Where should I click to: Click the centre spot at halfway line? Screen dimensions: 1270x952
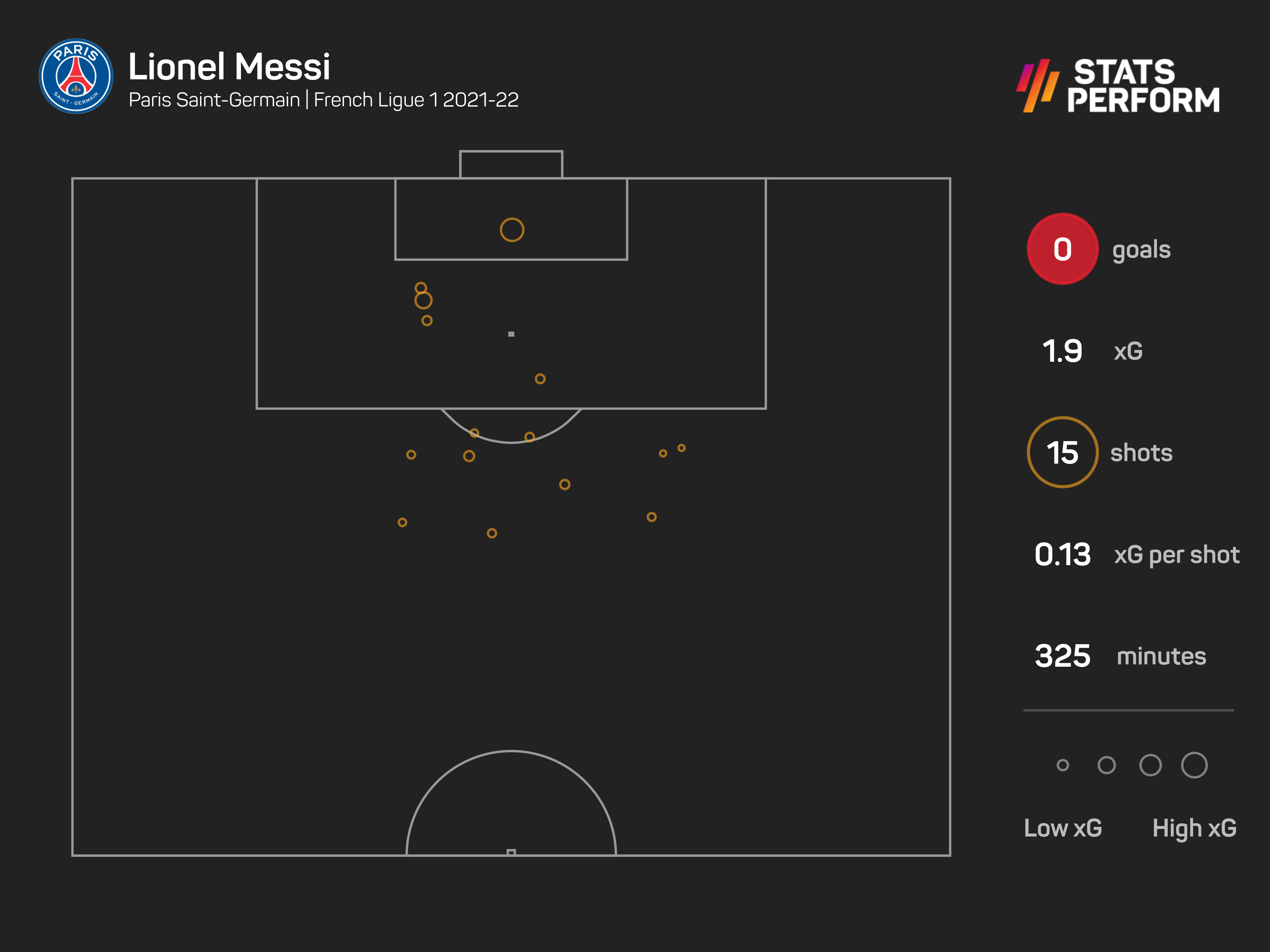click(511, 852)
